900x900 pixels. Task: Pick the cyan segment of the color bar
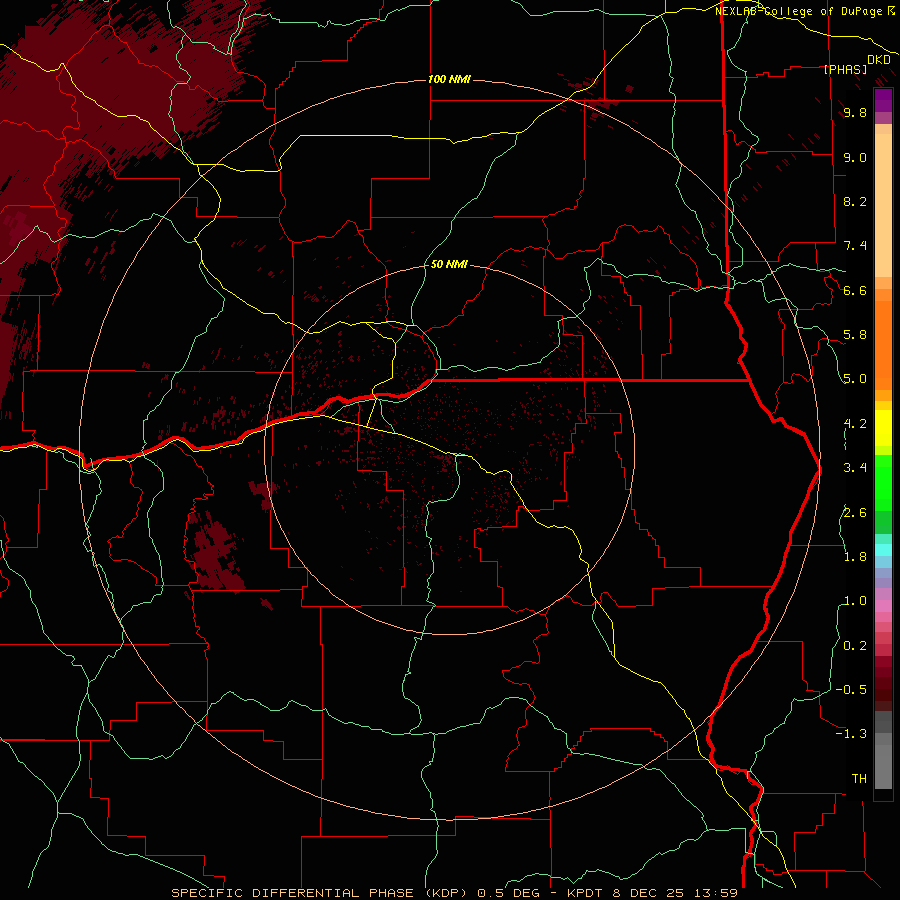tap(883, 549)
